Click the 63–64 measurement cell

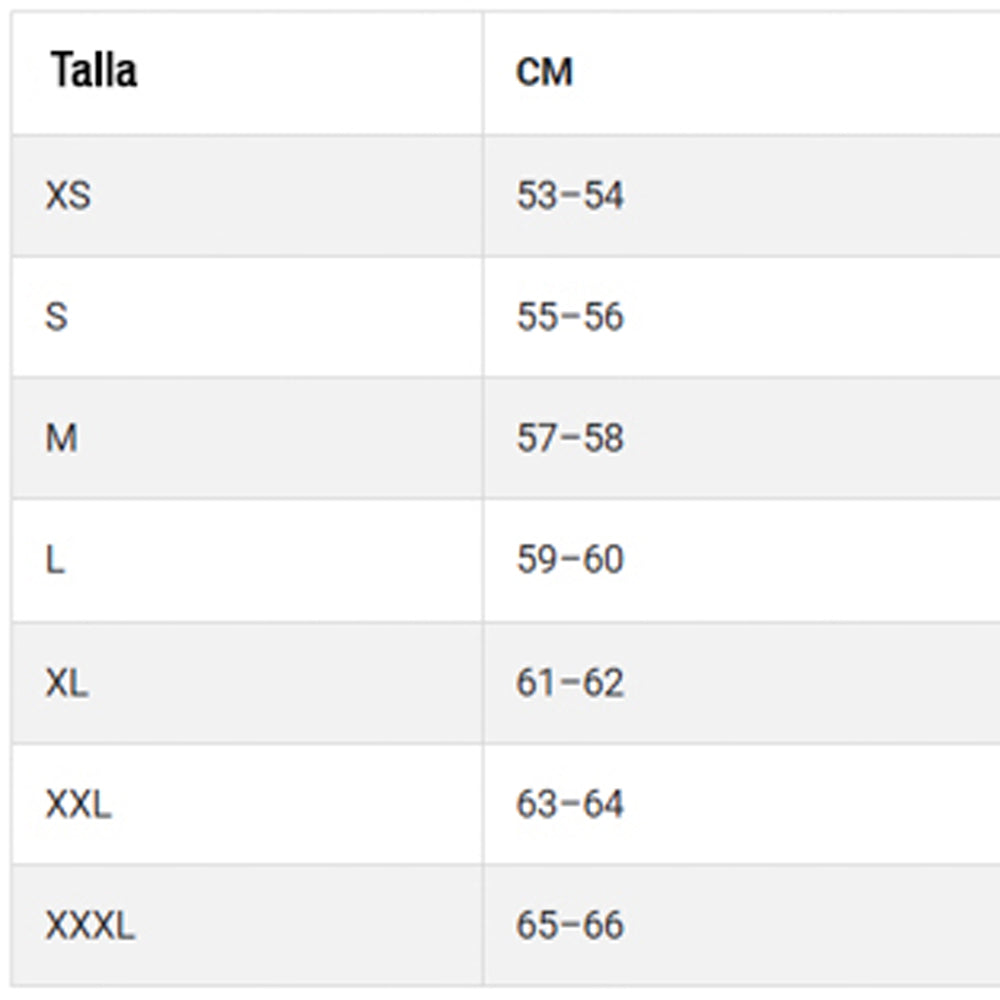[570, 804]
